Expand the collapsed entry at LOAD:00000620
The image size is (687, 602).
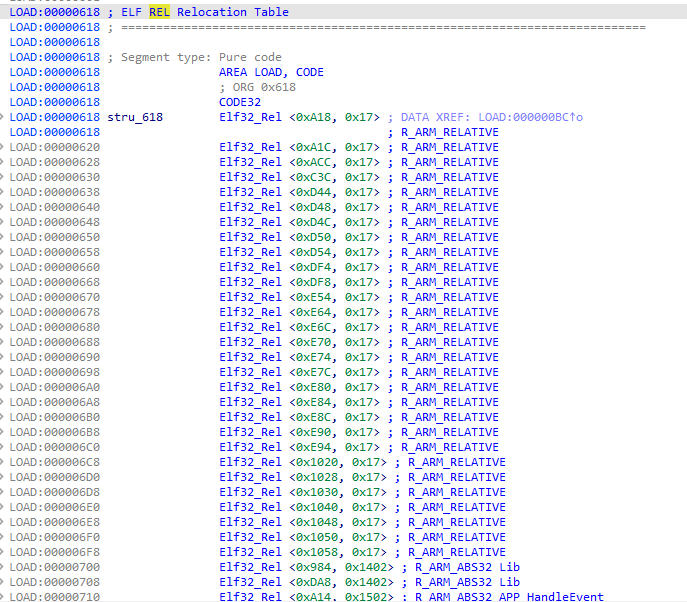coord(2,147)
